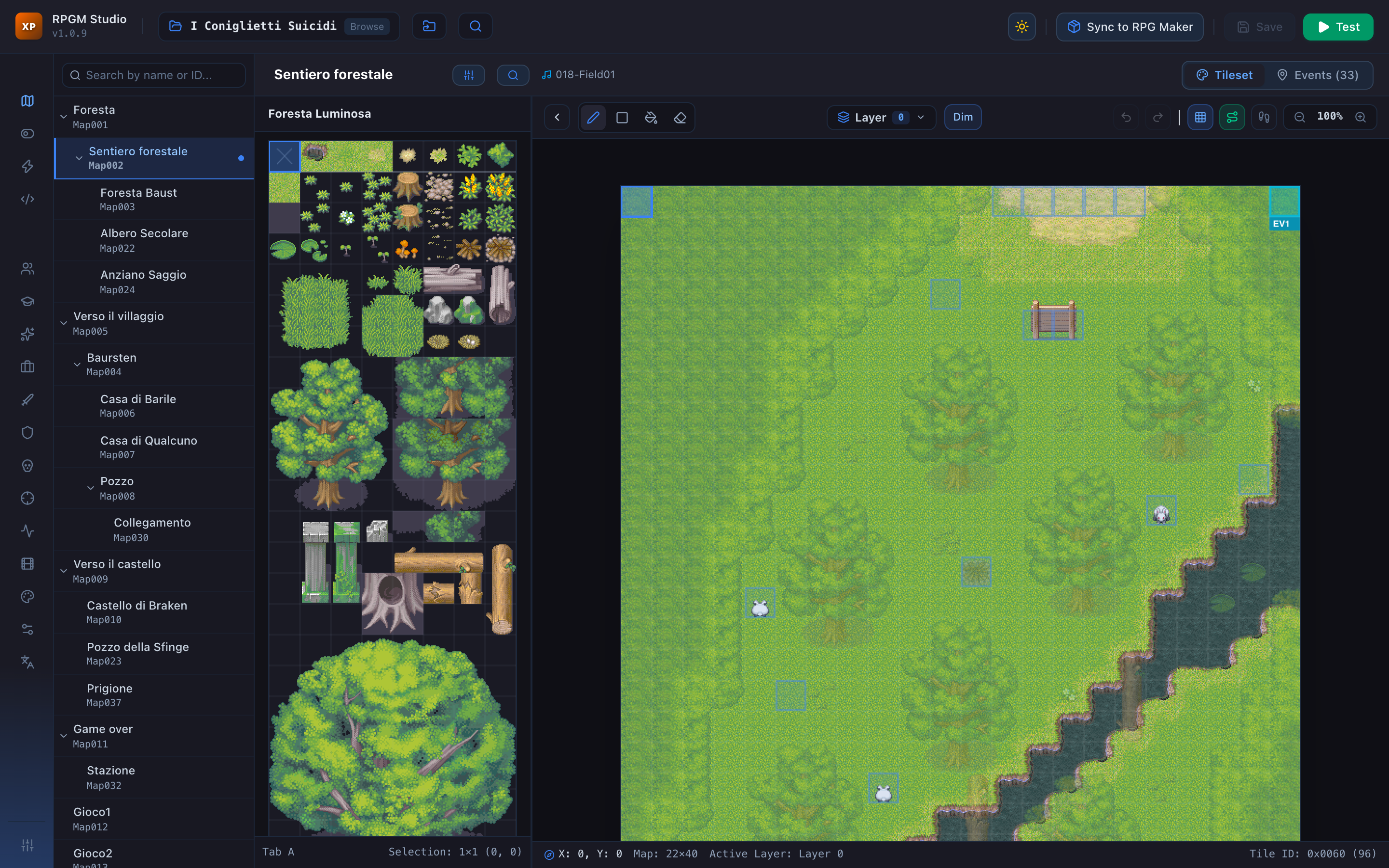
Task: Select the Flood fill bucket tool
Action: (x=651, y=118)
